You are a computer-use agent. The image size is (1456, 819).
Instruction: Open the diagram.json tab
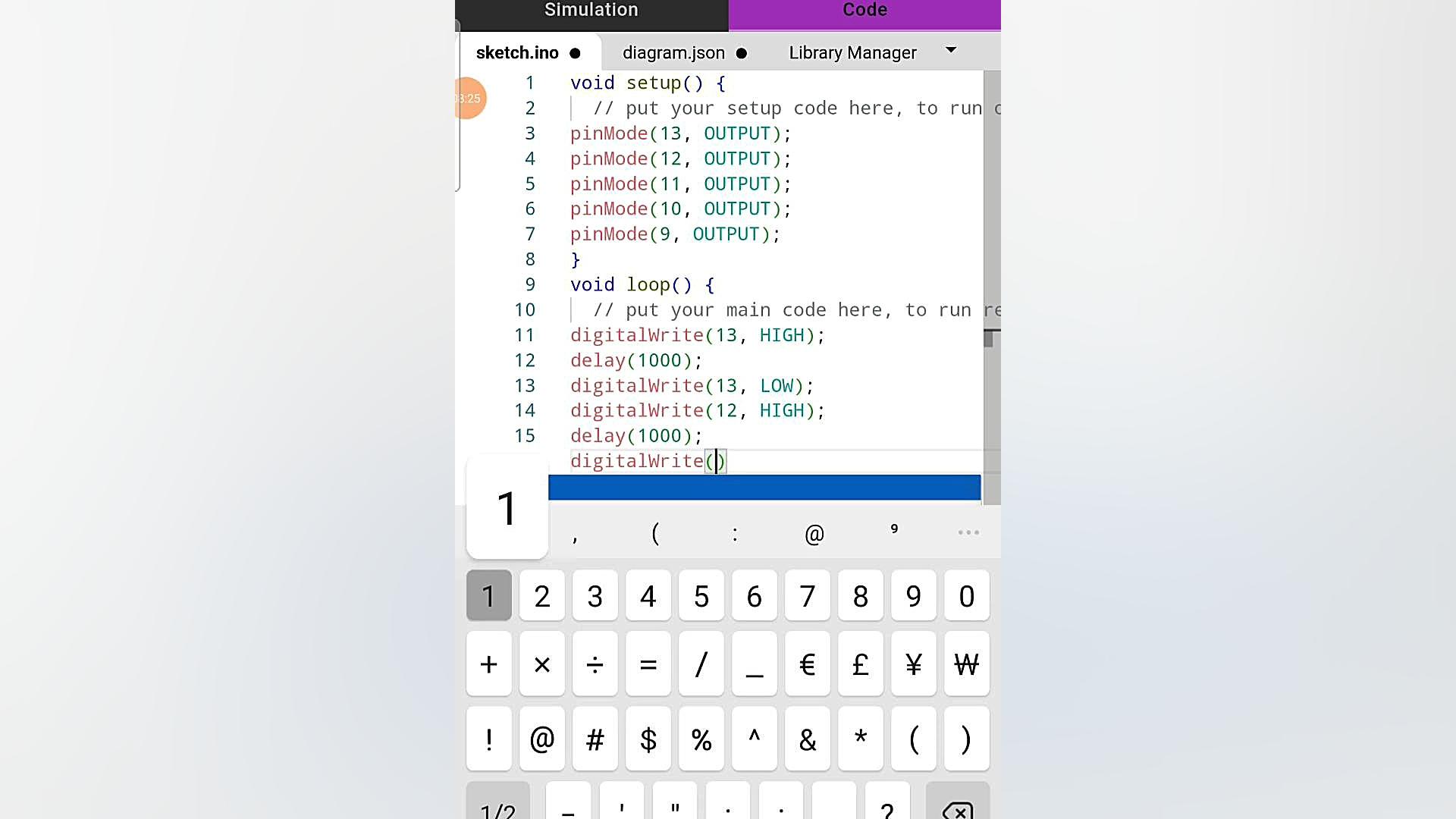pos(673,53)
